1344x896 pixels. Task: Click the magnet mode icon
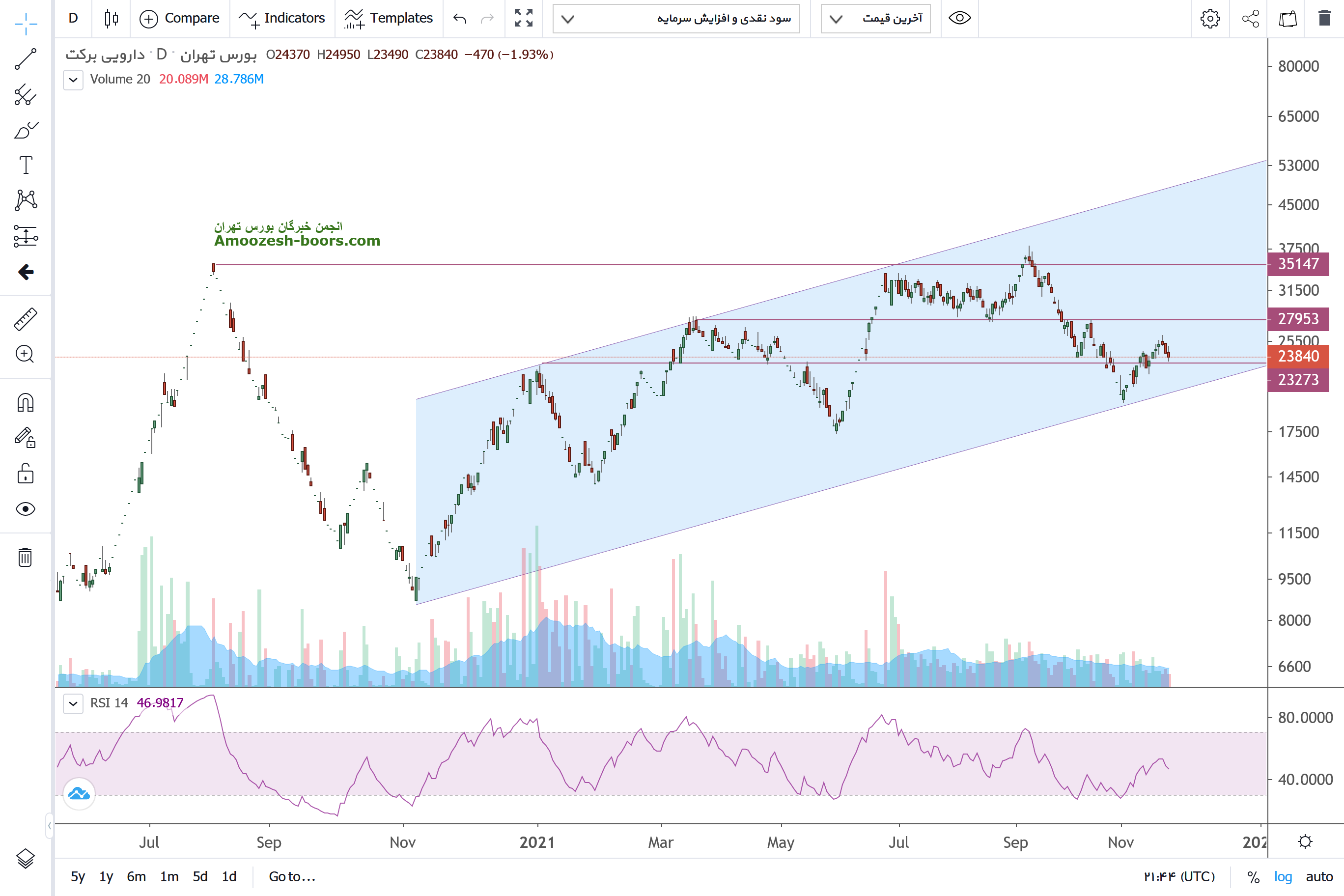click(25, 403)
